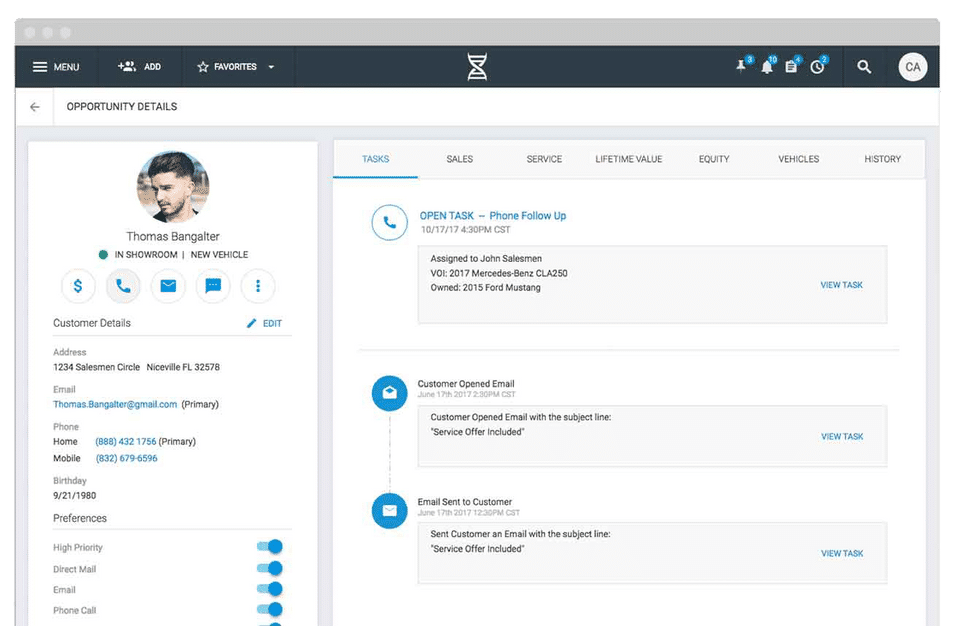The width and height of the screenshot is (960, 626).
Task: Click 'Assigned to John Salesmen' text
Action: [x=486, y=258]
